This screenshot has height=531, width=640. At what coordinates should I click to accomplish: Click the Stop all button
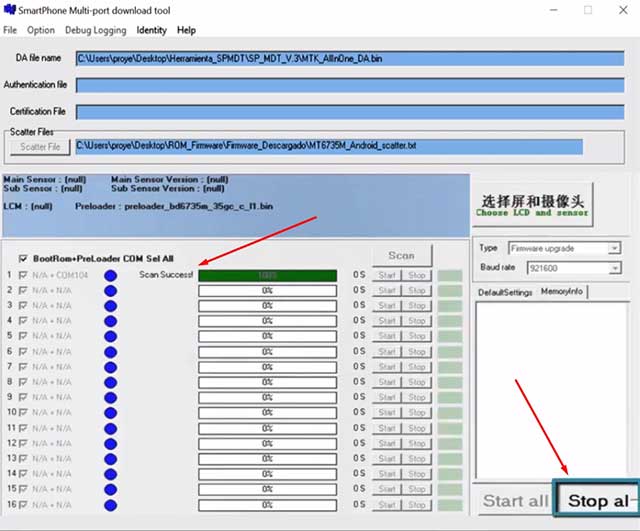[597, 500]
